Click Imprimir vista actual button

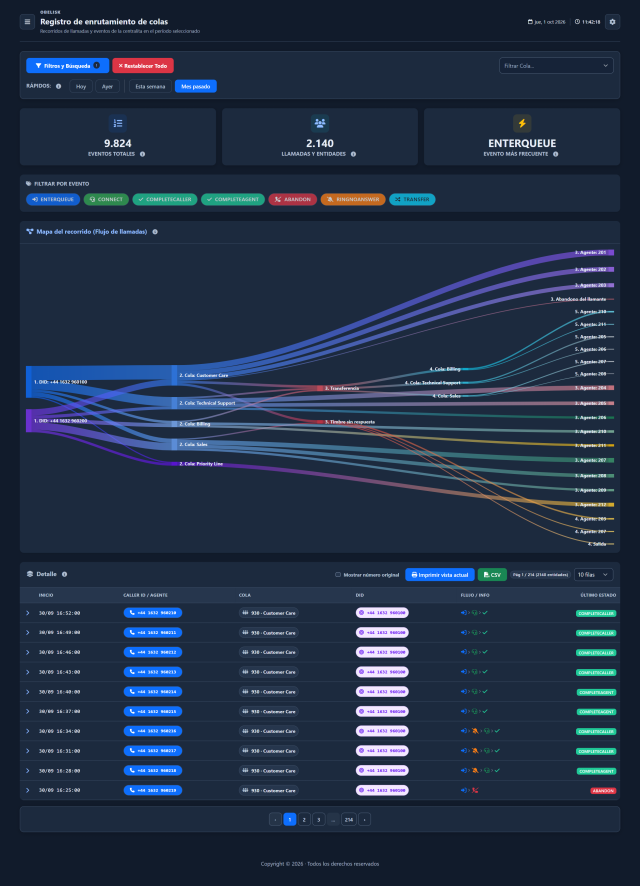pyautogui.click(x=439, y=575)
